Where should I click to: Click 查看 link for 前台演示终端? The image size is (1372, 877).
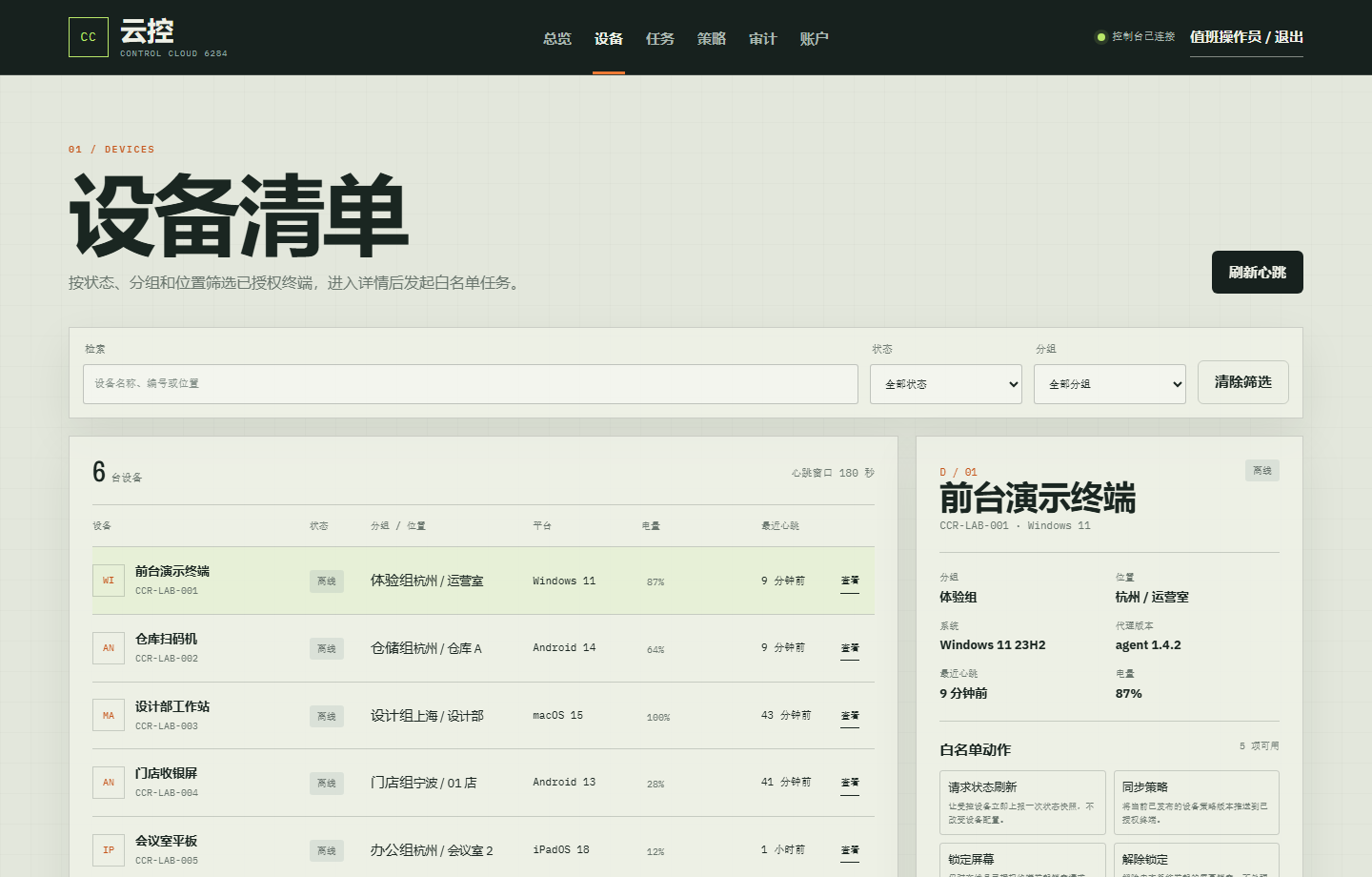850,581
